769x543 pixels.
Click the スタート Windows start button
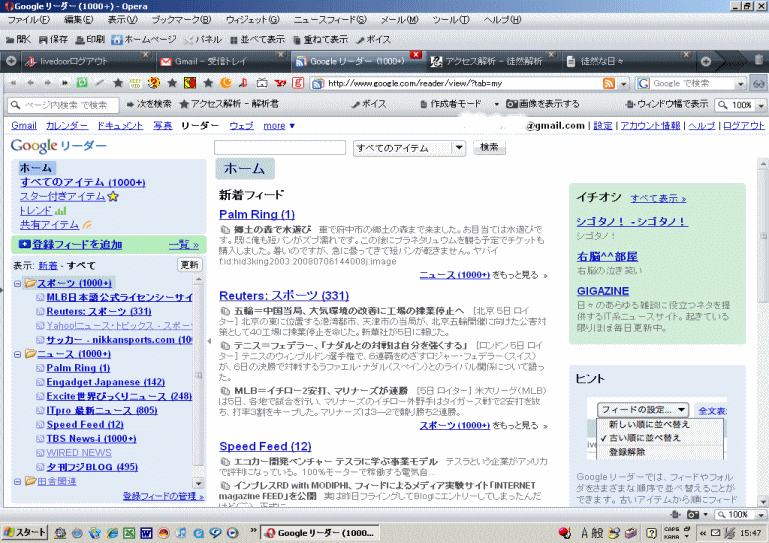coord(24,533)
